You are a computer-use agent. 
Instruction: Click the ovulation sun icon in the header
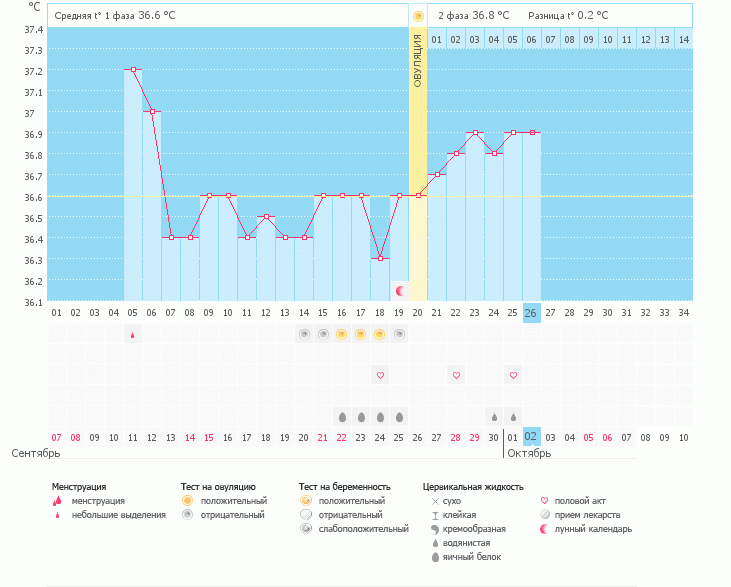click(418, 16)
